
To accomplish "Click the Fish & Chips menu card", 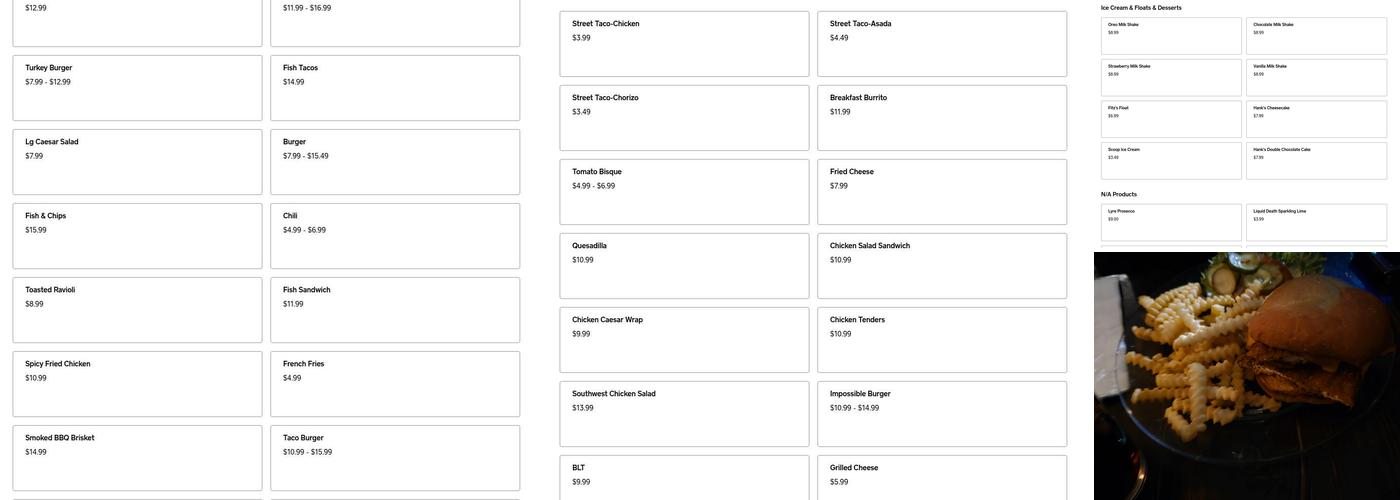I will tap(137, 236).
